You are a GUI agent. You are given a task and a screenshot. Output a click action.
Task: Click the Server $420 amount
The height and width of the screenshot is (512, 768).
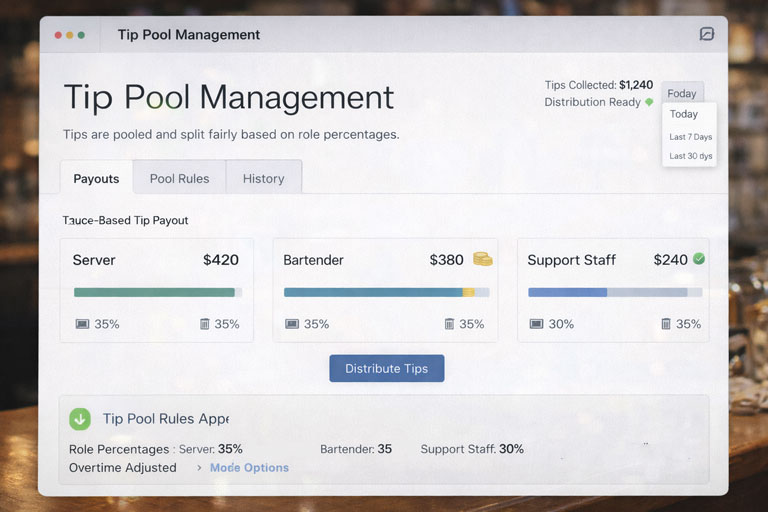point(220,260)
